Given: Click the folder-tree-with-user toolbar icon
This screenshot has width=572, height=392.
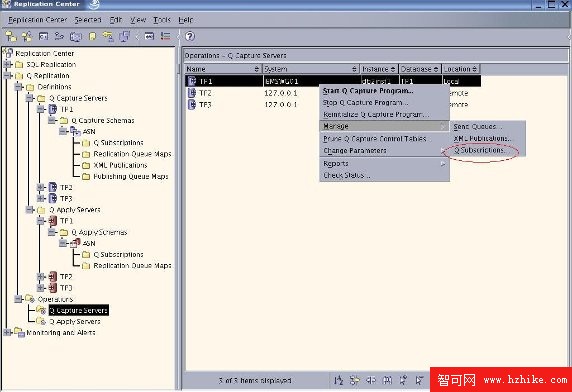Looking at the screenshot, I should click(27, 36).
